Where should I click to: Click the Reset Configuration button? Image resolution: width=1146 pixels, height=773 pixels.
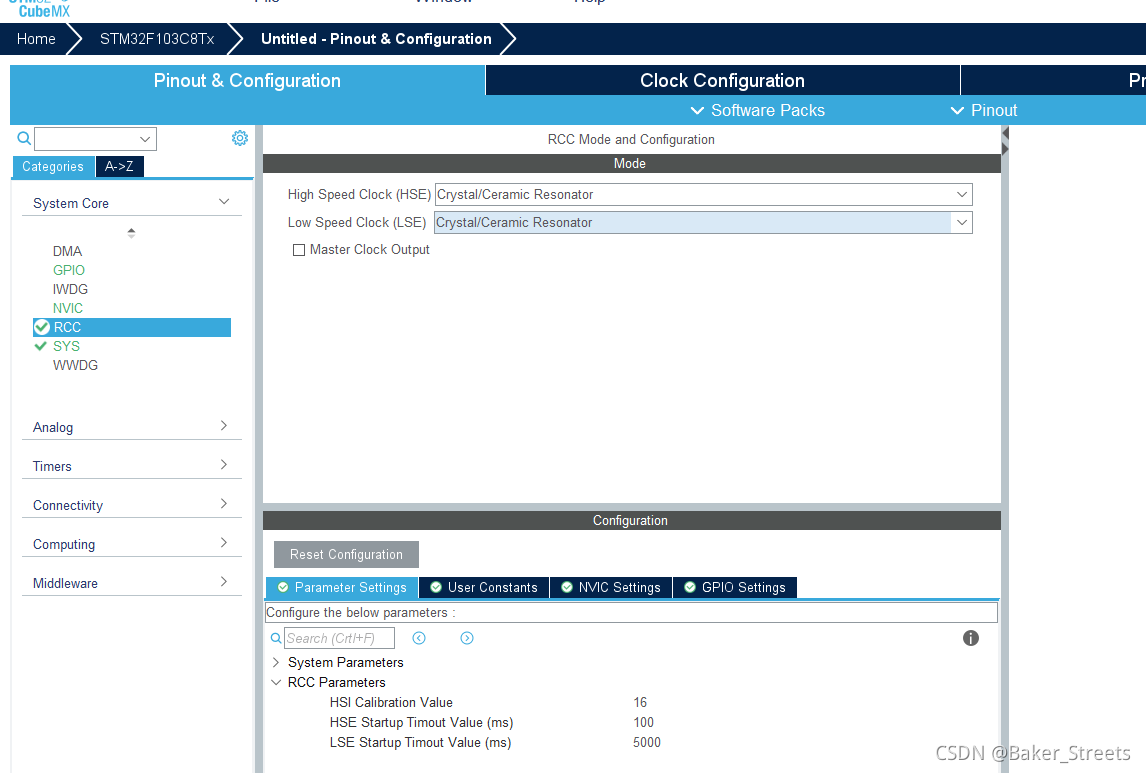click(346, 555)
